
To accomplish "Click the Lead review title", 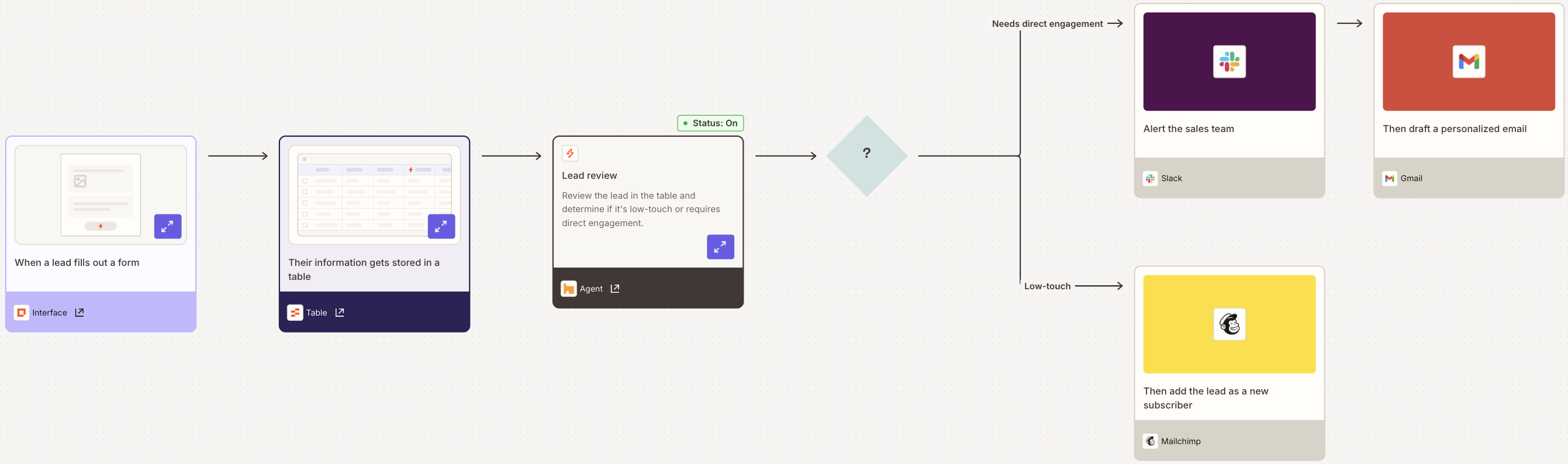I will 589,175.
